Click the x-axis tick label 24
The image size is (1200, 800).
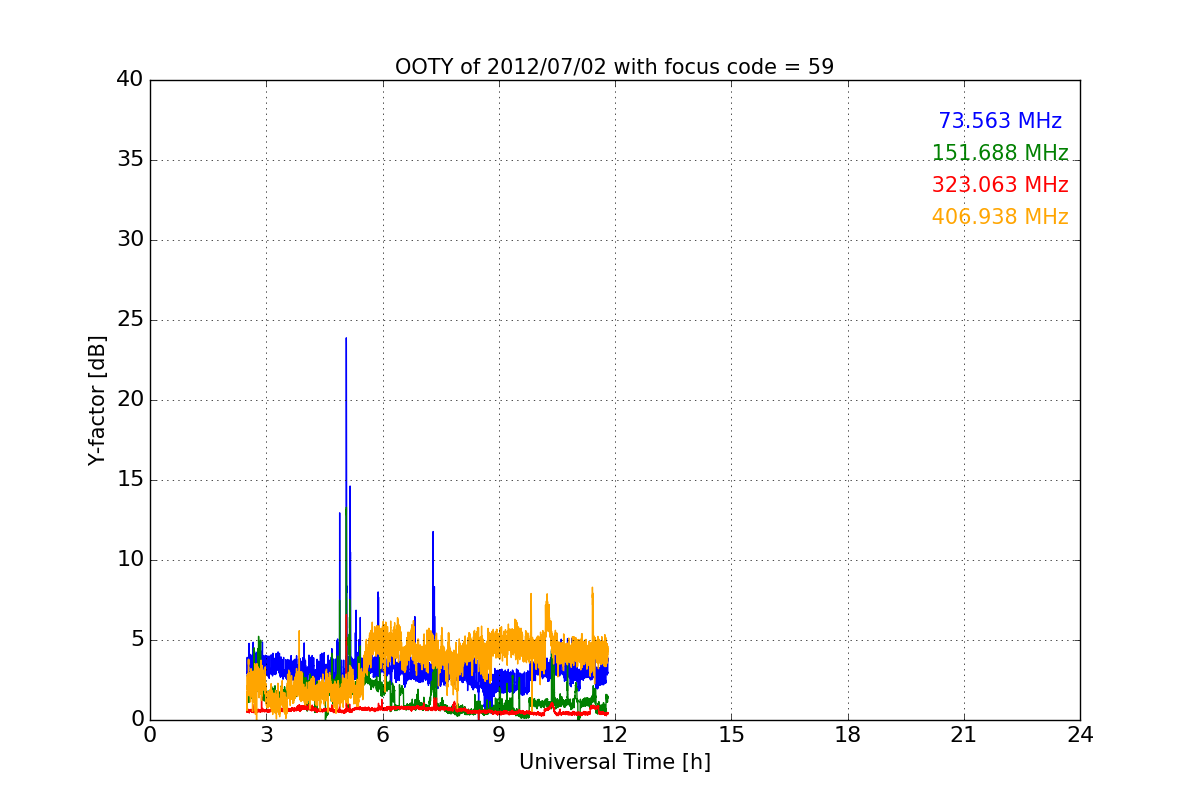1080,735
